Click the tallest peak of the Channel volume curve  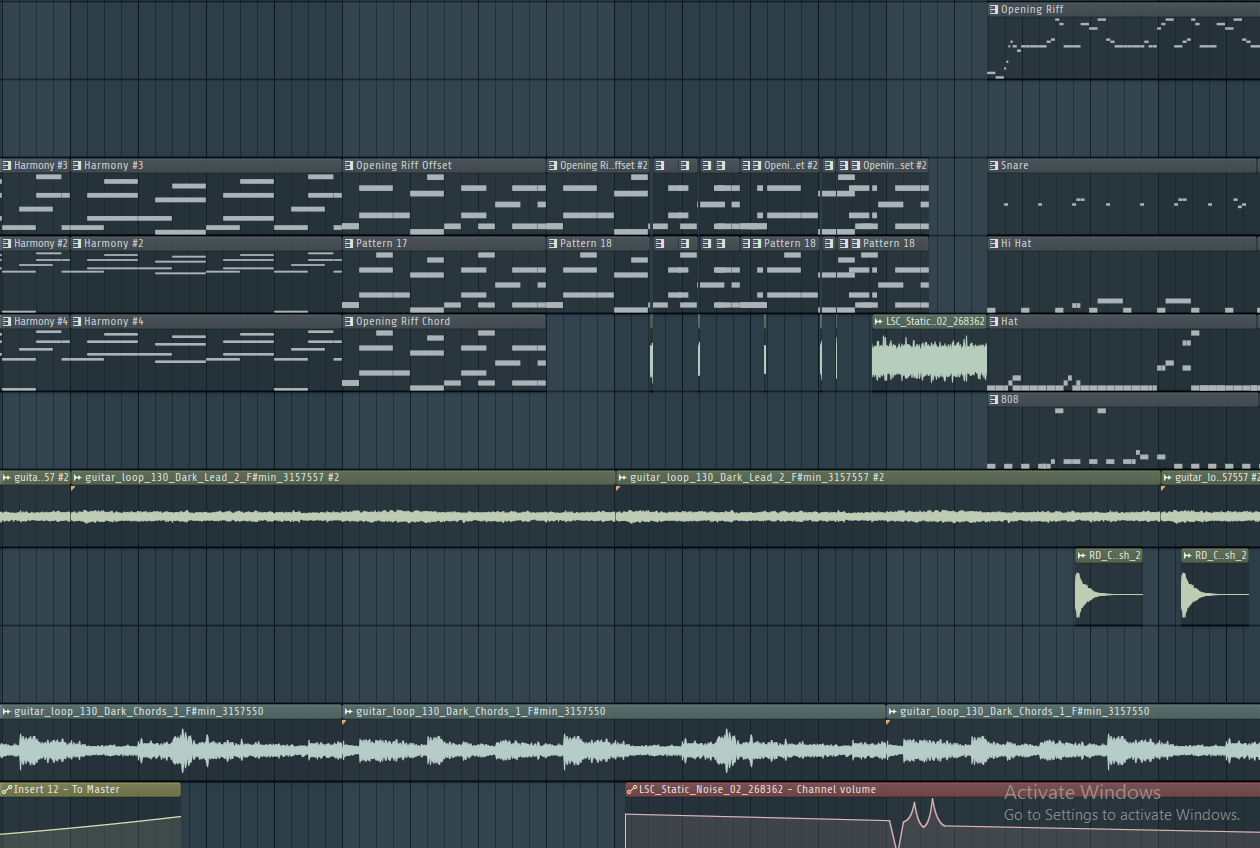[x=933, y=800]
